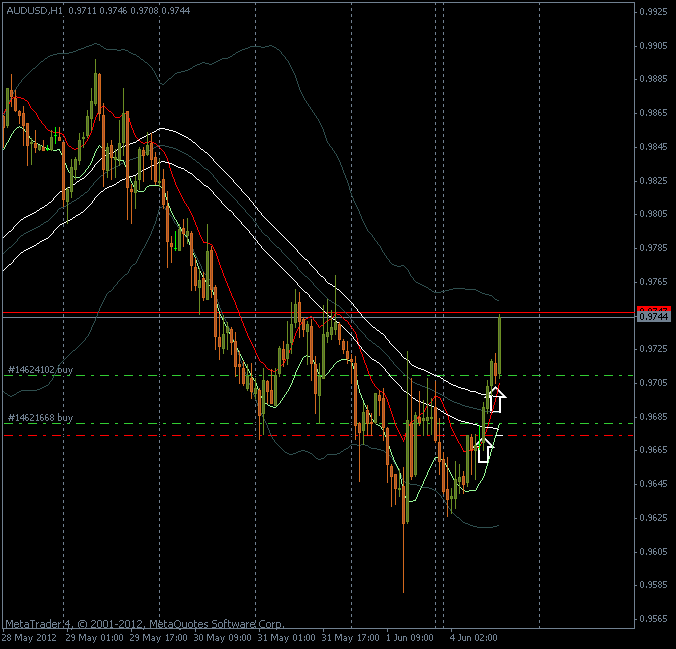Click the 0.9585 price axis label
The image size is (676, 649).
tap(654, 585)
